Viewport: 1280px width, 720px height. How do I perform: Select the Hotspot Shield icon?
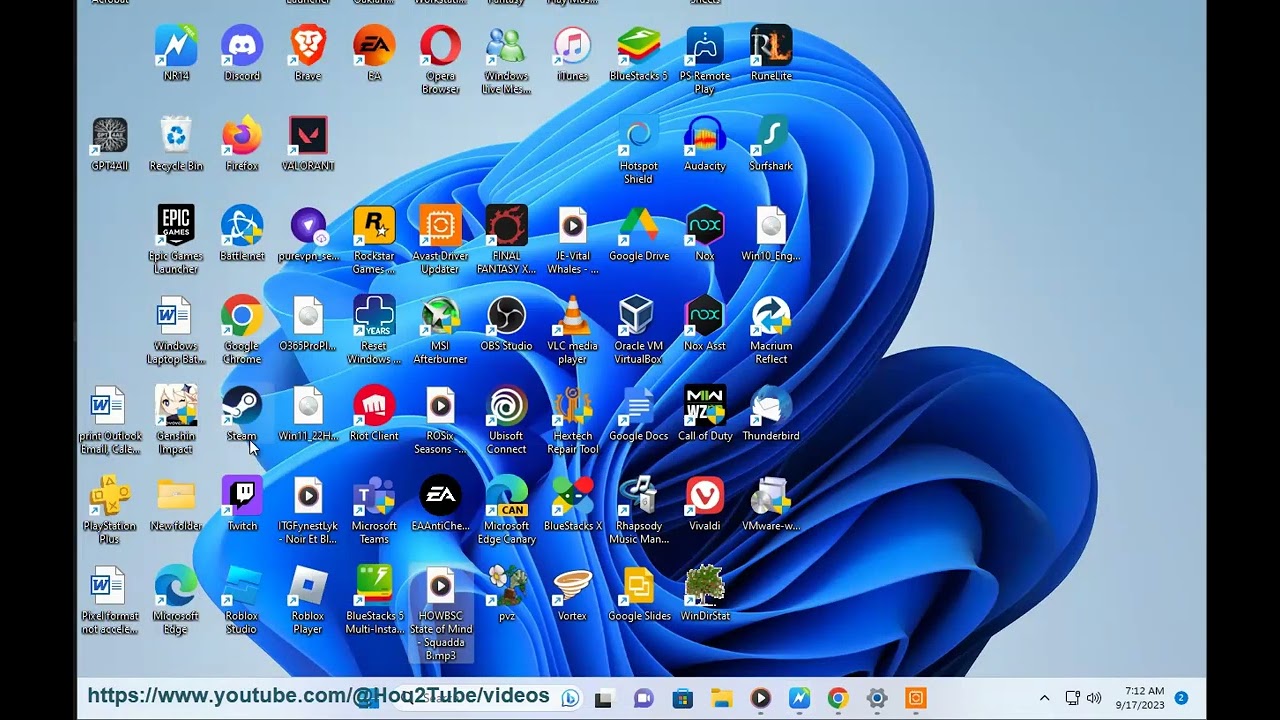point(638,150)
